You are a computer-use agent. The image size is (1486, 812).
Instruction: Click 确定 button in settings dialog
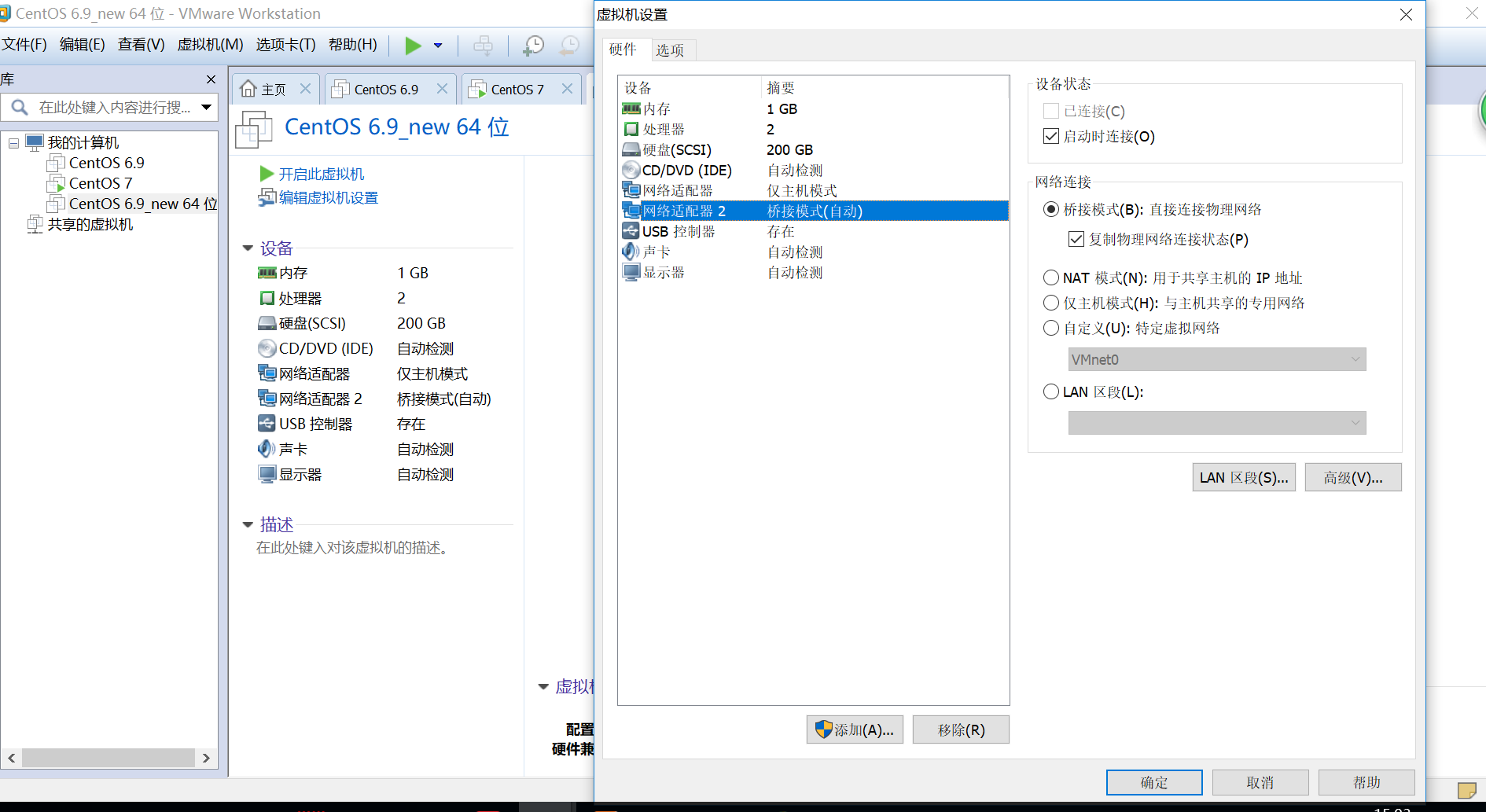[x=1154, y=782]
